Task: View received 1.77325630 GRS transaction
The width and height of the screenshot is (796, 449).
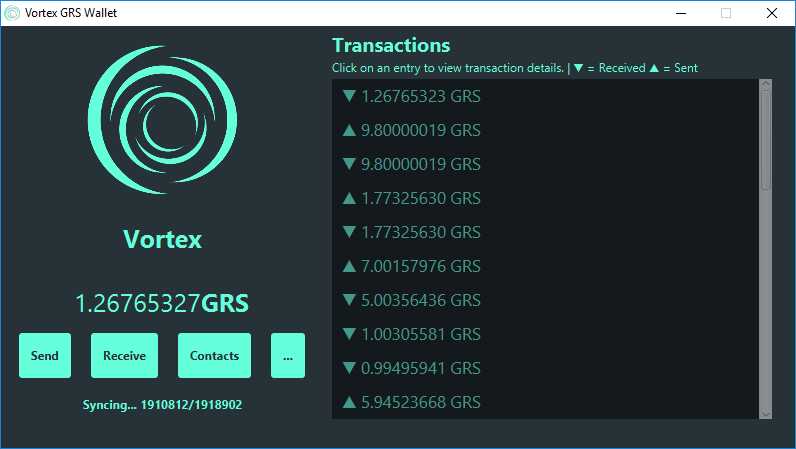Action: pos(545,232)
